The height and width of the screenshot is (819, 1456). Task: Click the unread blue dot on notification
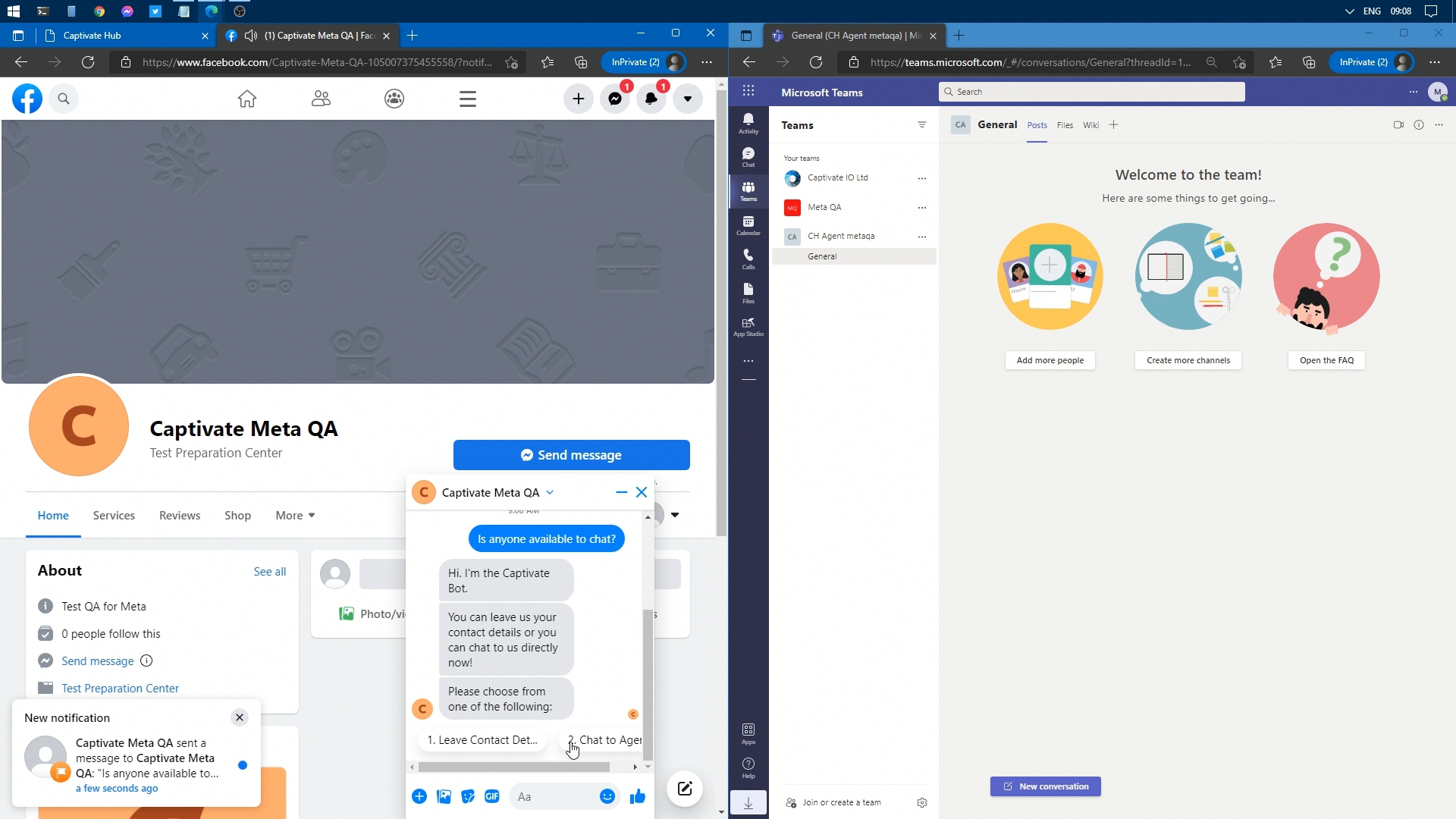[243, 765]
